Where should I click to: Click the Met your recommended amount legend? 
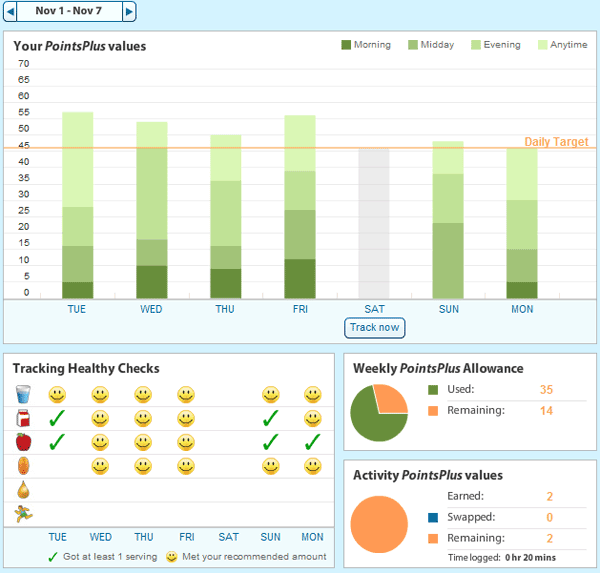pyautogui.click(x=246, y=557)
